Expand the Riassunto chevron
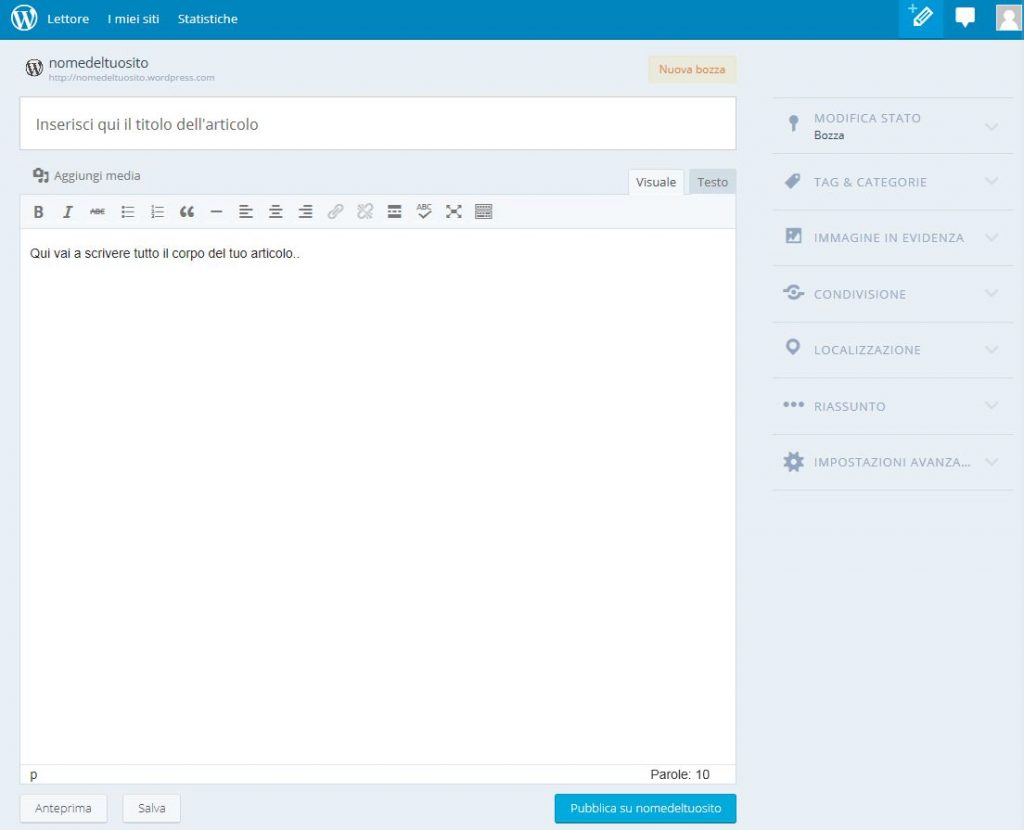This screenshot has height=830, width=1024. (x=991, y=406)
